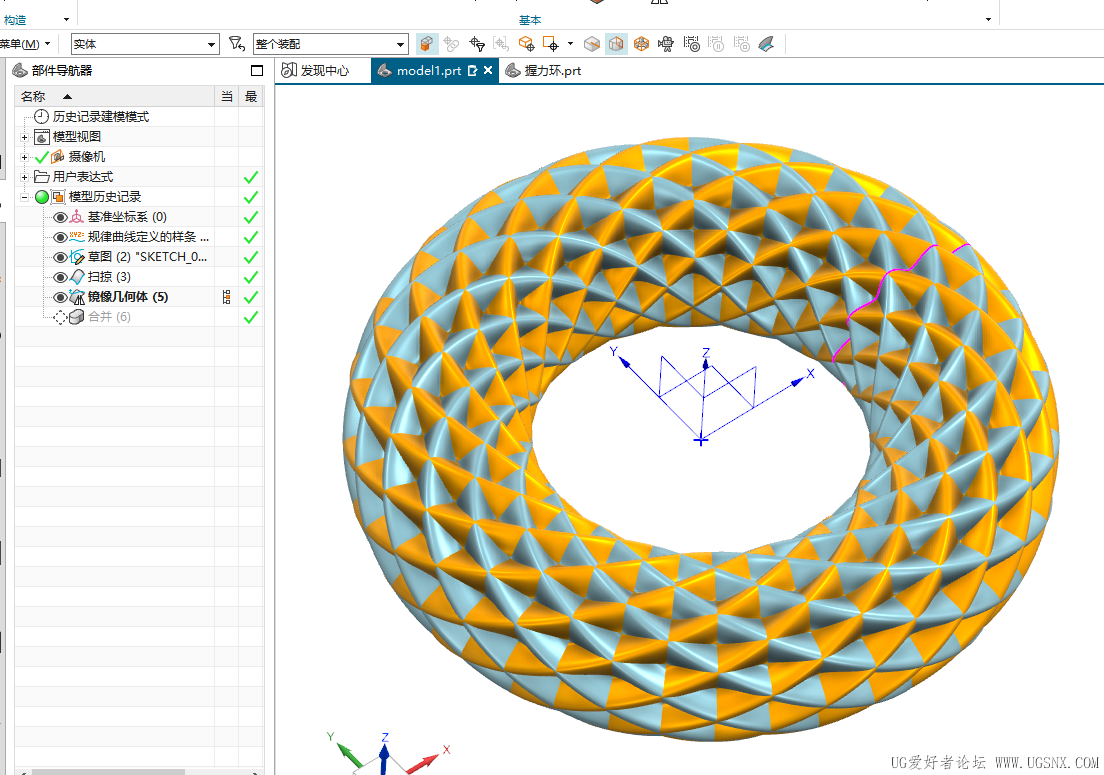Toggle visibility of 镜像几何体 (5)
This screenshot has height=775, width=1104.
point(60,297)
